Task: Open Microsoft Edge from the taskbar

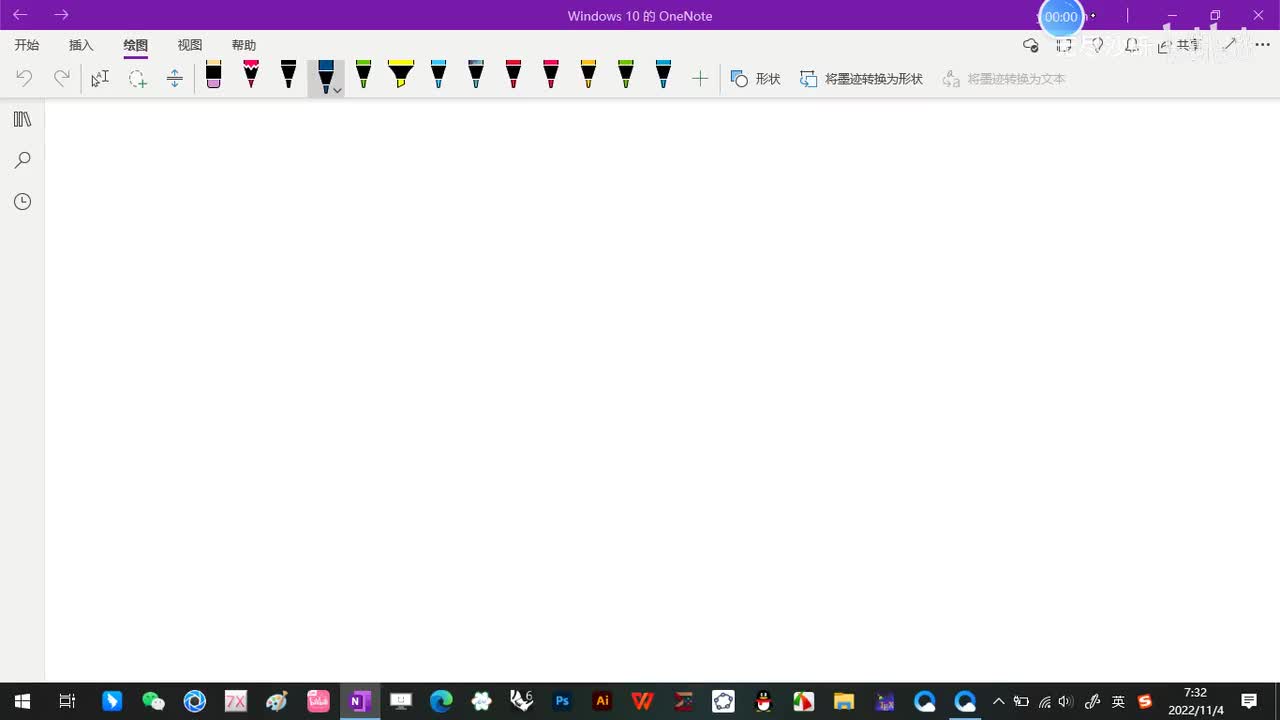Action: tap(441, 701)
